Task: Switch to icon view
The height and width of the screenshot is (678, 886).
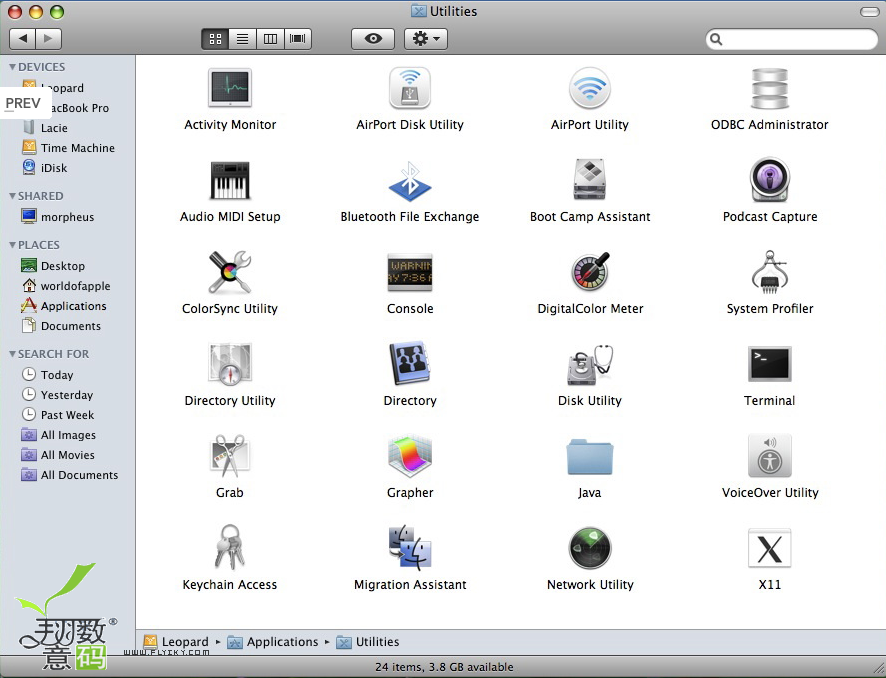Action: tap(215, 38)
